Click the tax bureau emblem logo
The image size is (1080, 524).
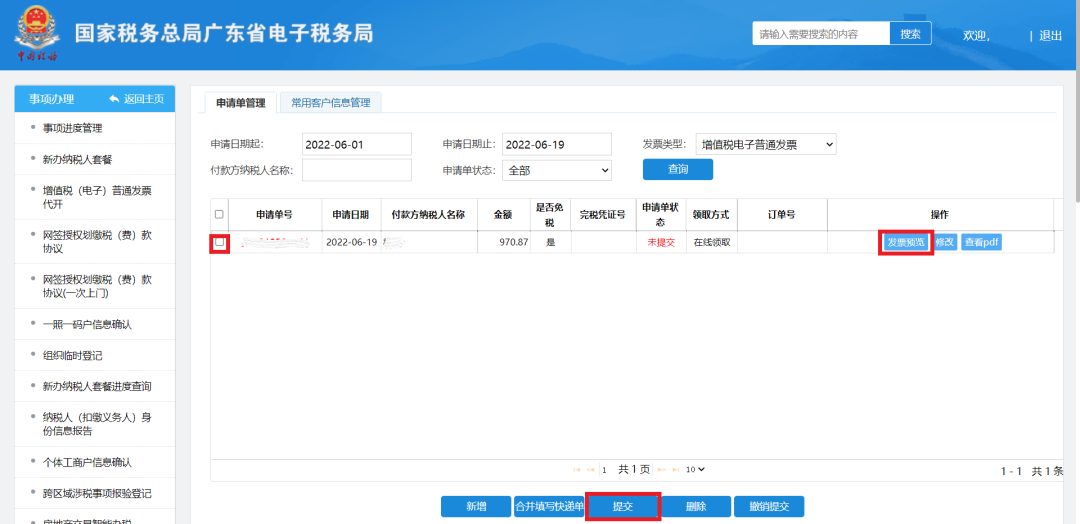pyautogui.click(x=37, y=33)
